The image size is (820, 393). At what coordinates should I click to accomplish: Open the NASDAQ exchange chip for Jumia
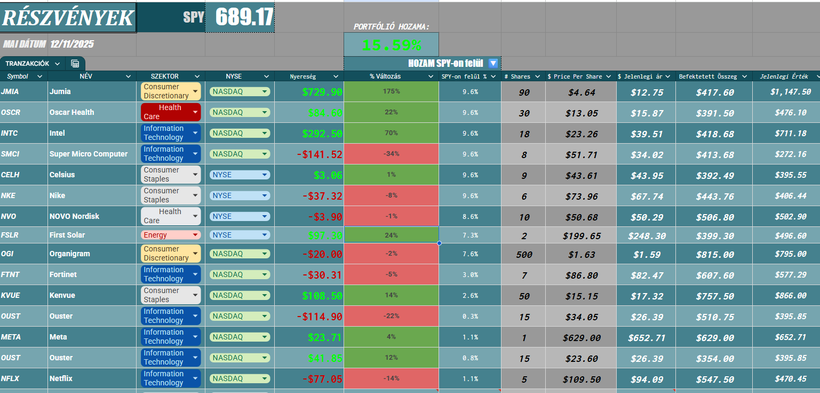(240, 92)
